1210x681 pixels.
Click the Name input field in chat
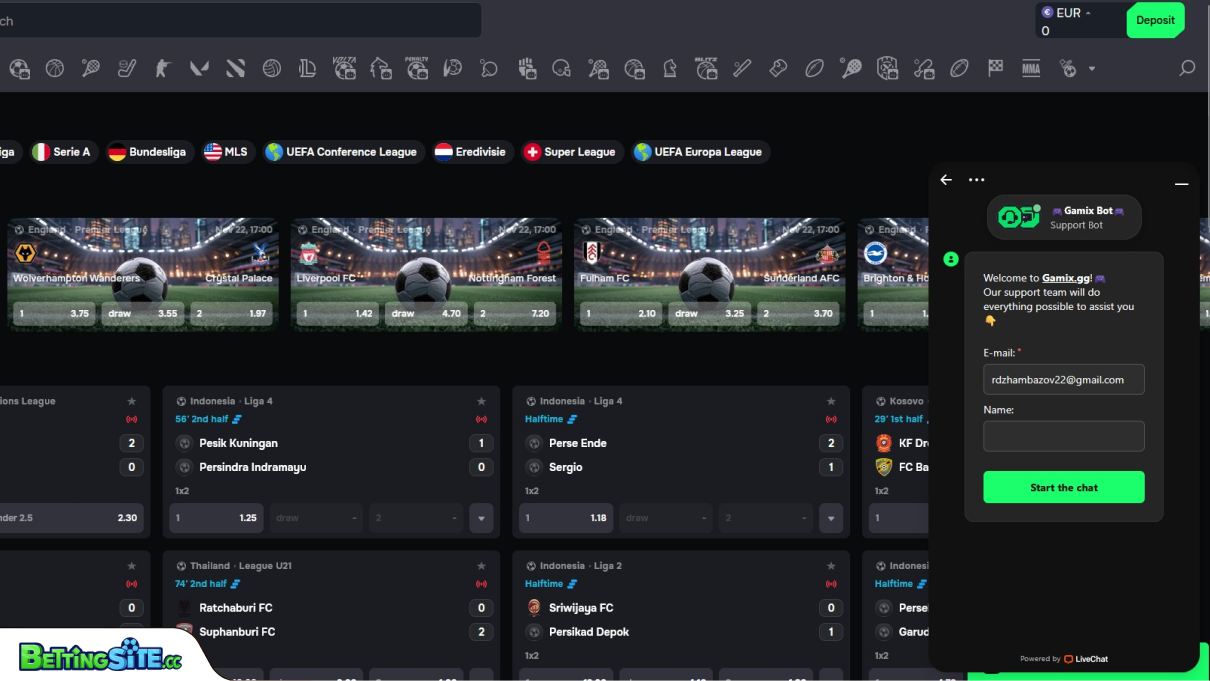pos(1063,436)
